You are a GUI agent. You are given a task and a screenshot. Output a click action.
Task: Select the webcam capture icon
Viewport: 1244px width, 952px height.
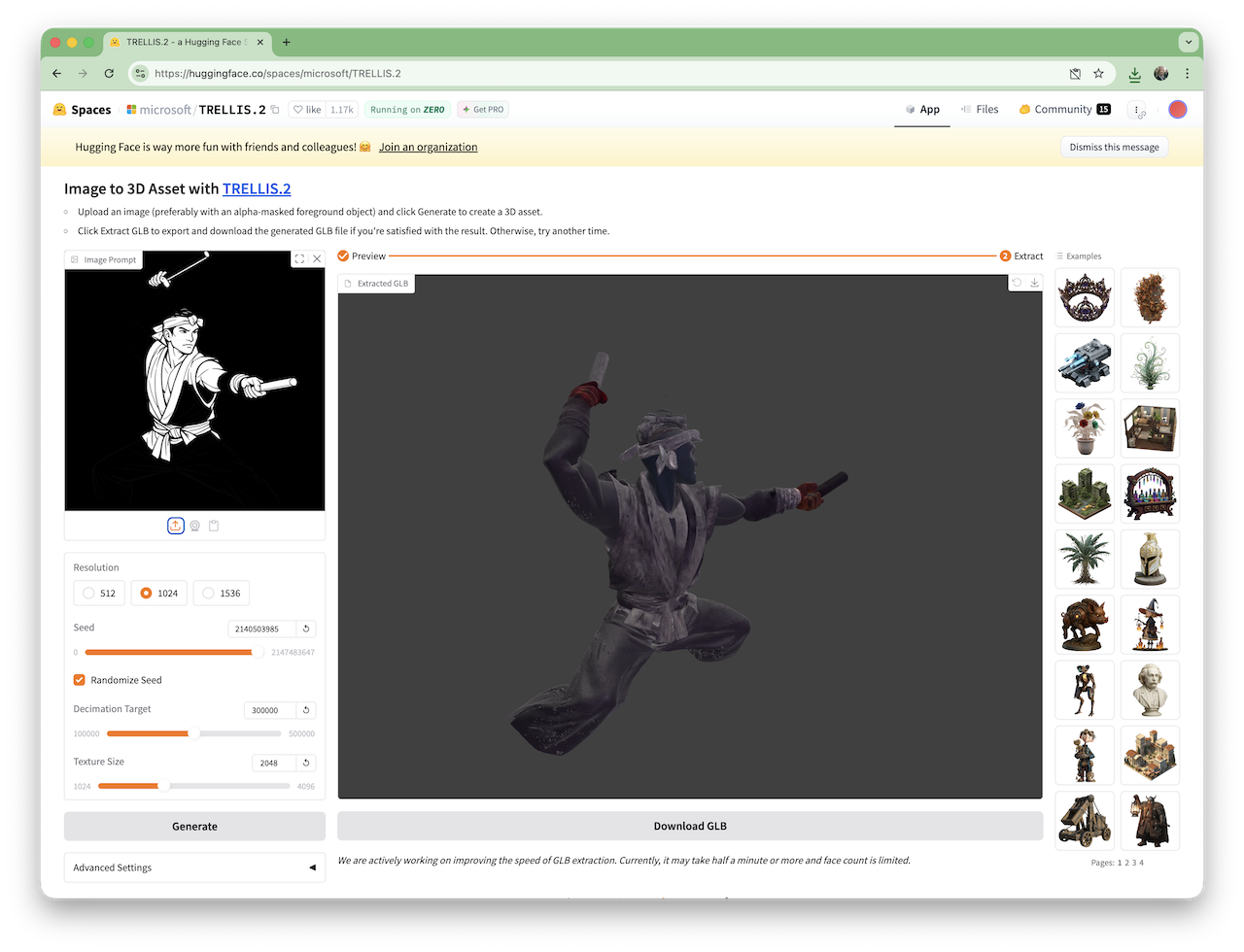tap(194, 526)
